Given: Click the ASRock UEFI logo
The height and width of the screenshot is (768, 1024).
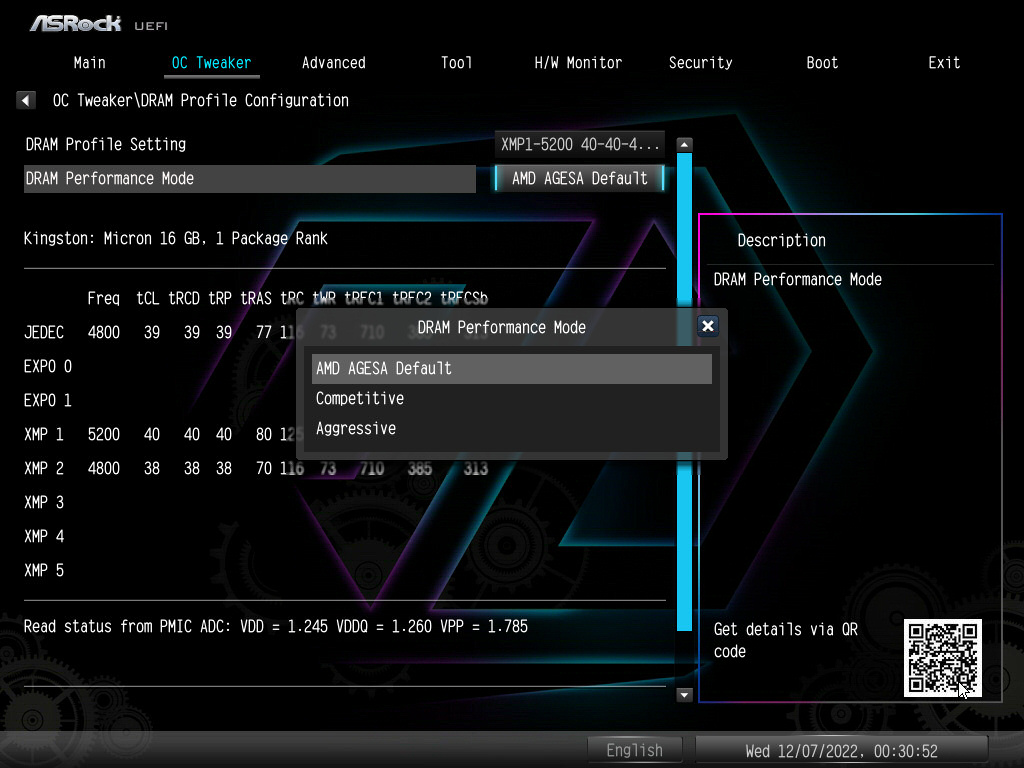Looking at the screenshot, I should (x=75, y=22).
